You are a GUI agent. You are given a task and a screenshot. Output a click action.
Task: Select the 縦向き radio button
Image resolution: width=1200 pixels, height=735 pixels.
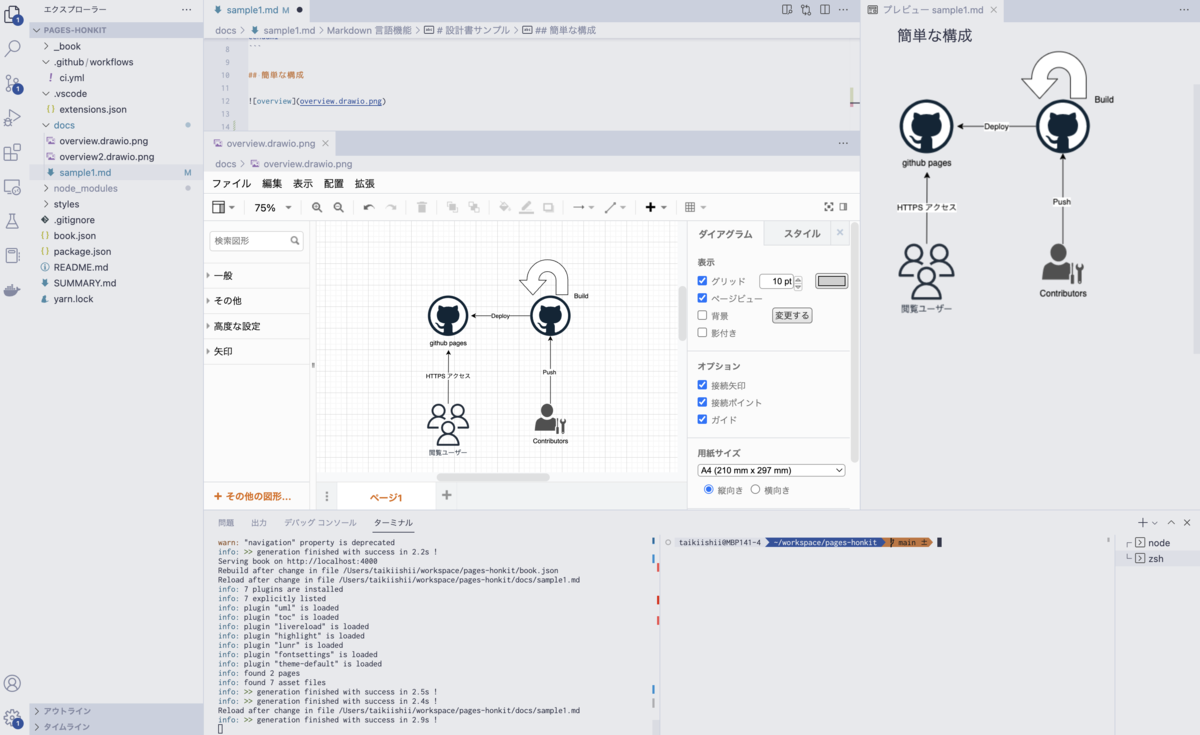[709, 490]
